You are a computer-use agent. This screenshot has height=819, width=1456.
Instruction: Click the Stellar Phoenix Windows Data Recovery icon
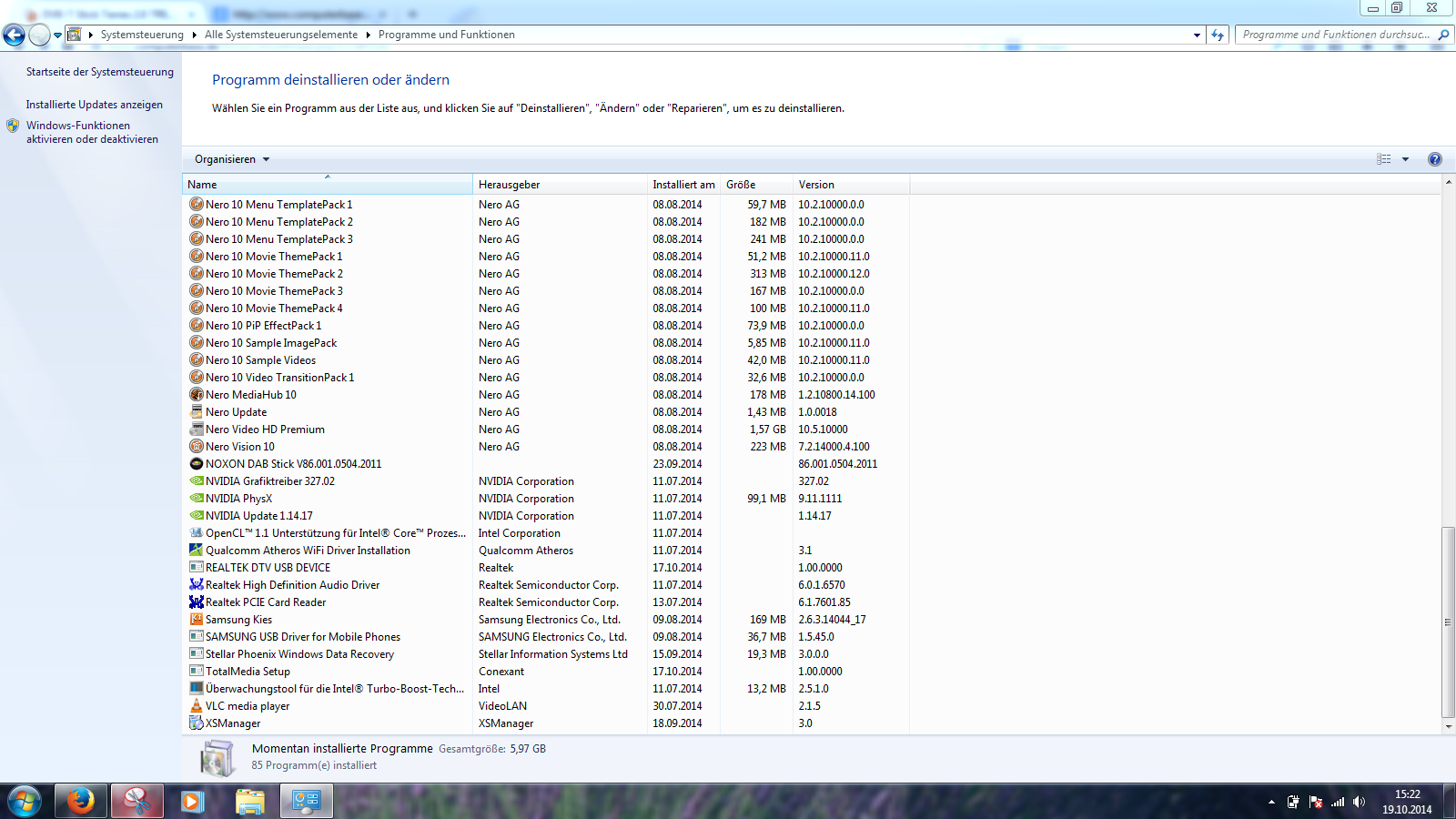tap(196, 653)
